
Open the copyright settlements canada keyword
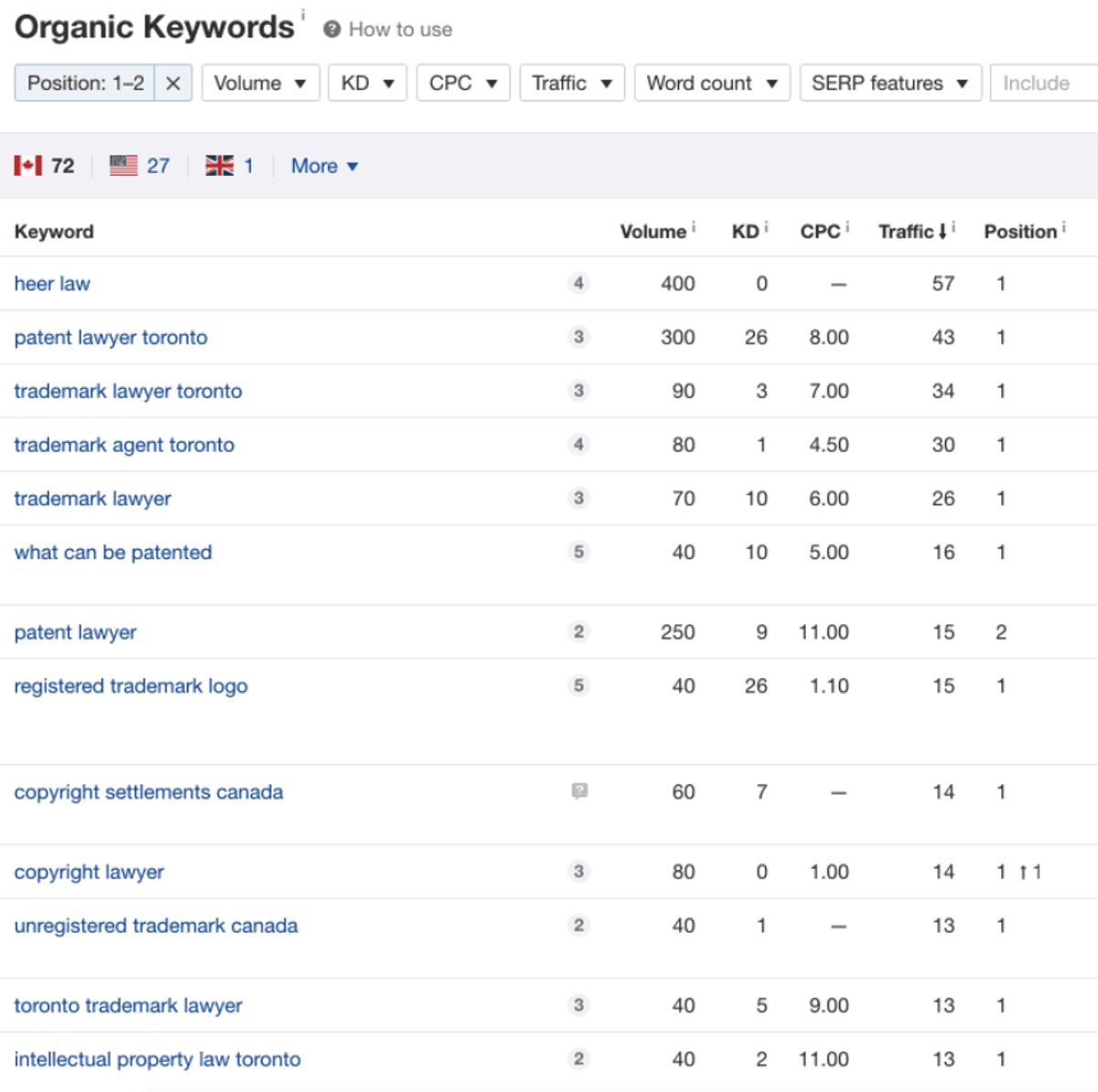pos(148,793)
